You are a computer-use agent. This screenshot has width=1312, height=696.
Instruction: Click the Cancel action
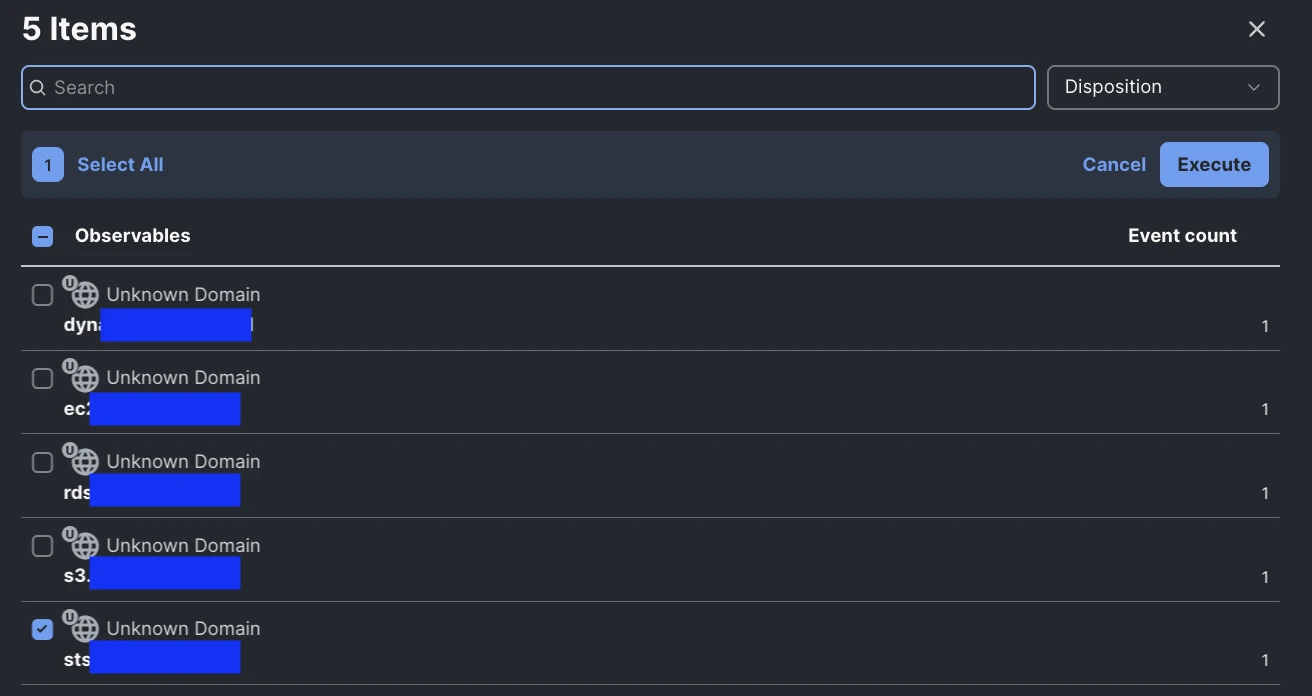point(1114,164)
